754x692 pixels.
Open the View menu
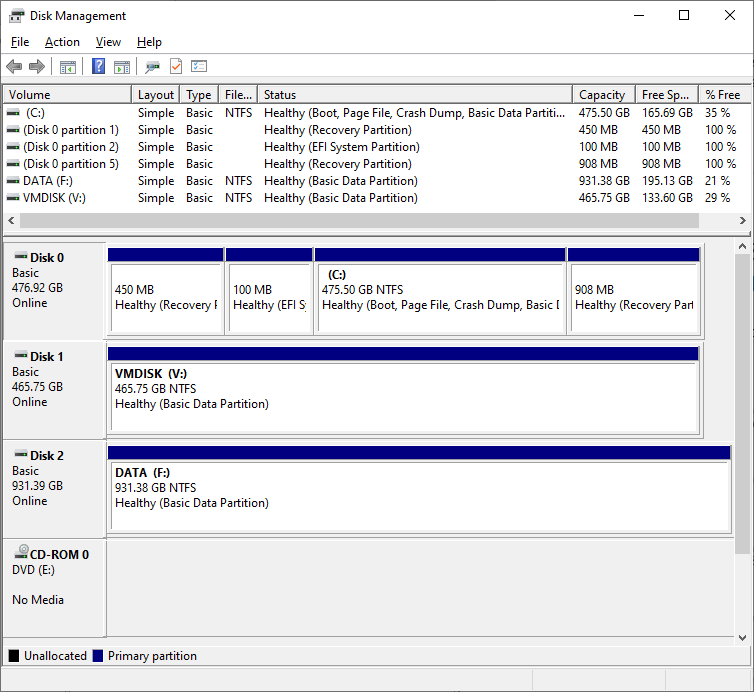pyautogui.click(x=108, y=42)
